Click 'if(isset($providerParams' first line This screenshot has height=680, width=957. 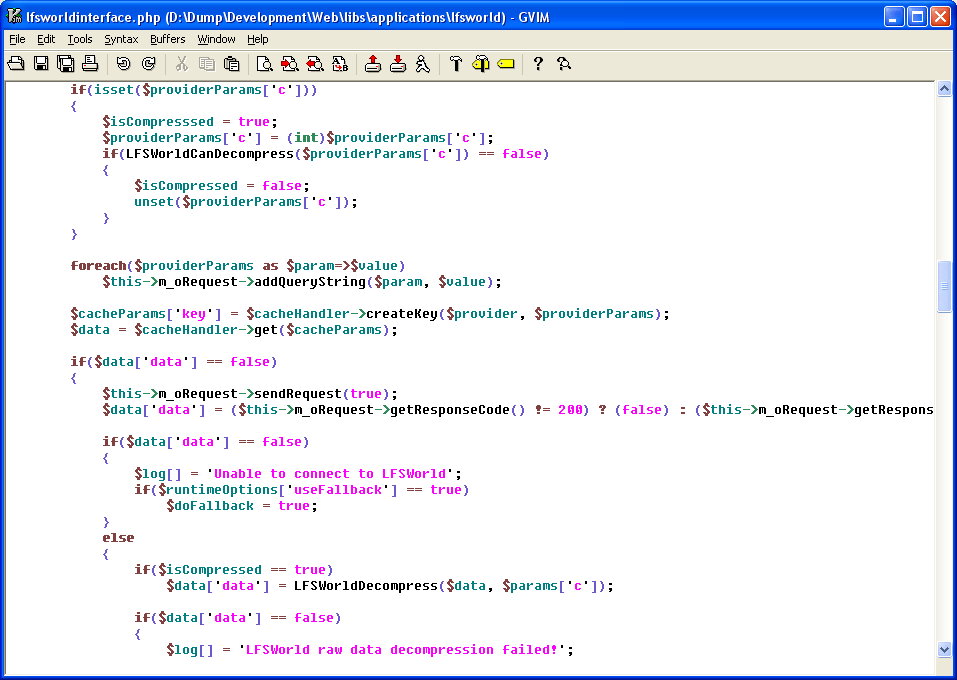(194, 90)
